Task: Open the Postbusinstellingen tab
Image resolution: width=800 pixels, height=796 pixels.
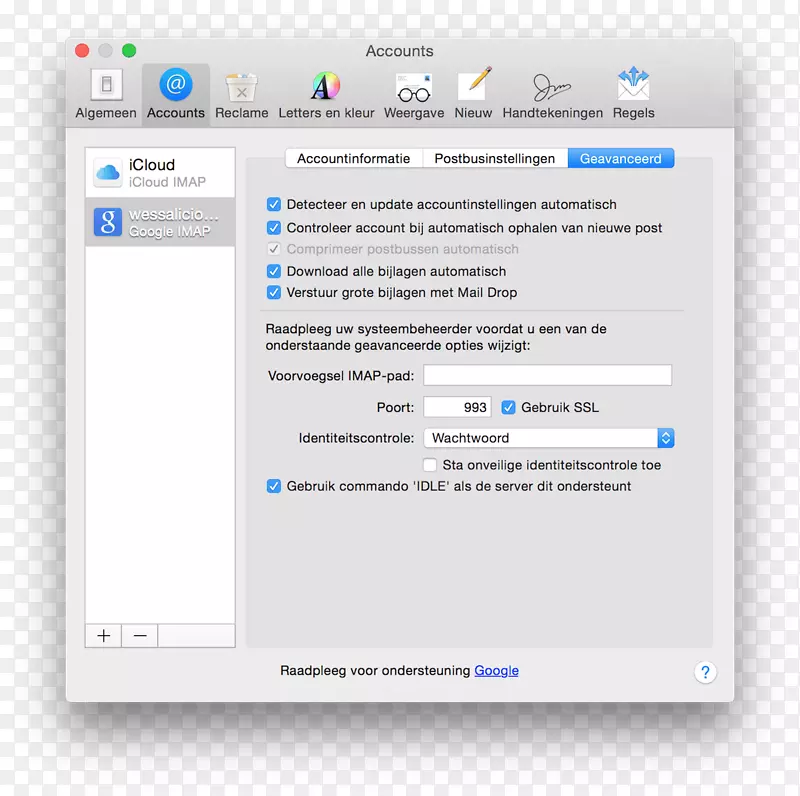Action: click(x=496, y=157)
